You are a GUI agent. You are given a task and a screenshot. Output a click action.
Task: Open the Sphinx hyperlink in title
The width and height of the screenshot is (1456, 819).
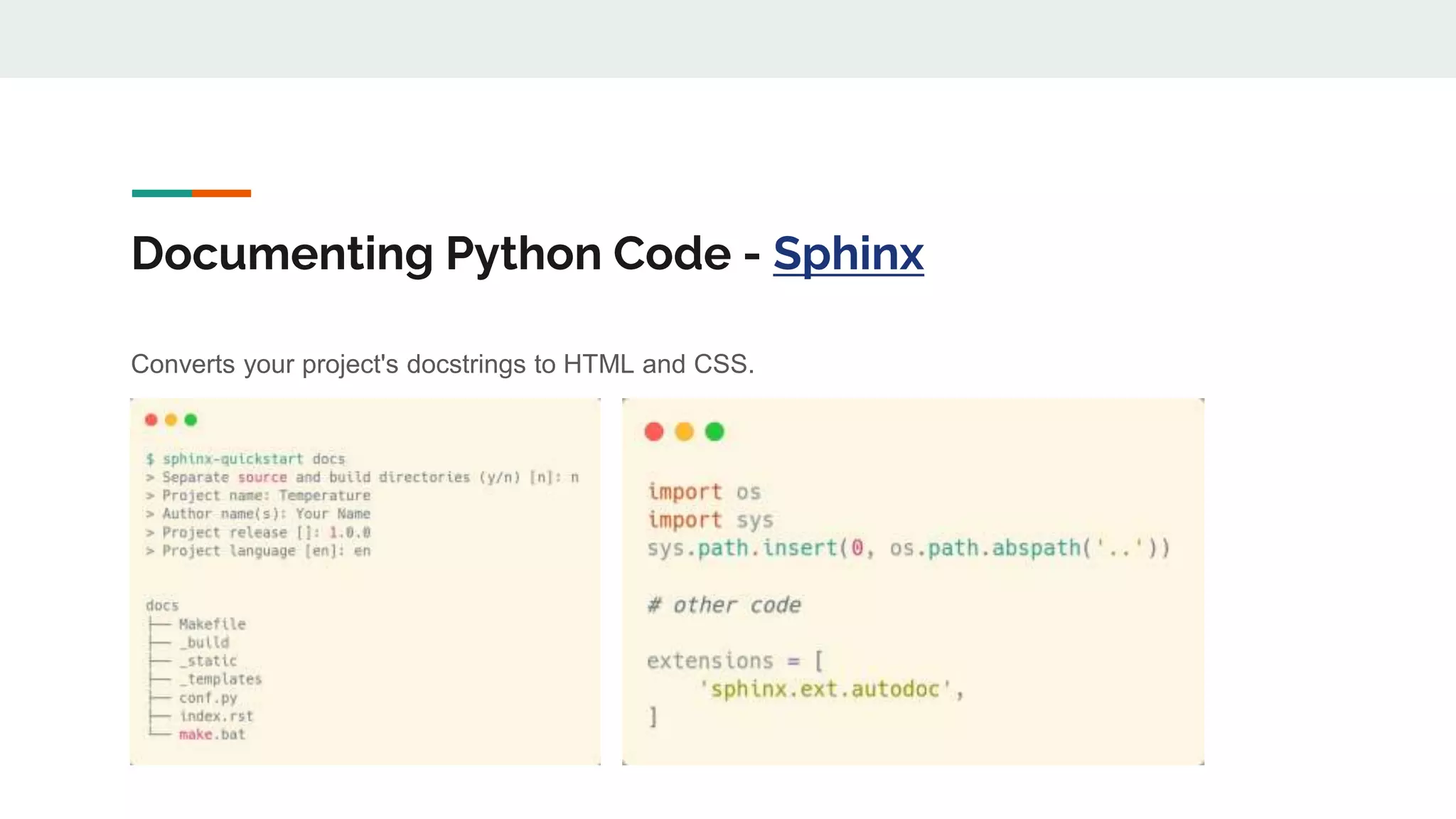848,254
